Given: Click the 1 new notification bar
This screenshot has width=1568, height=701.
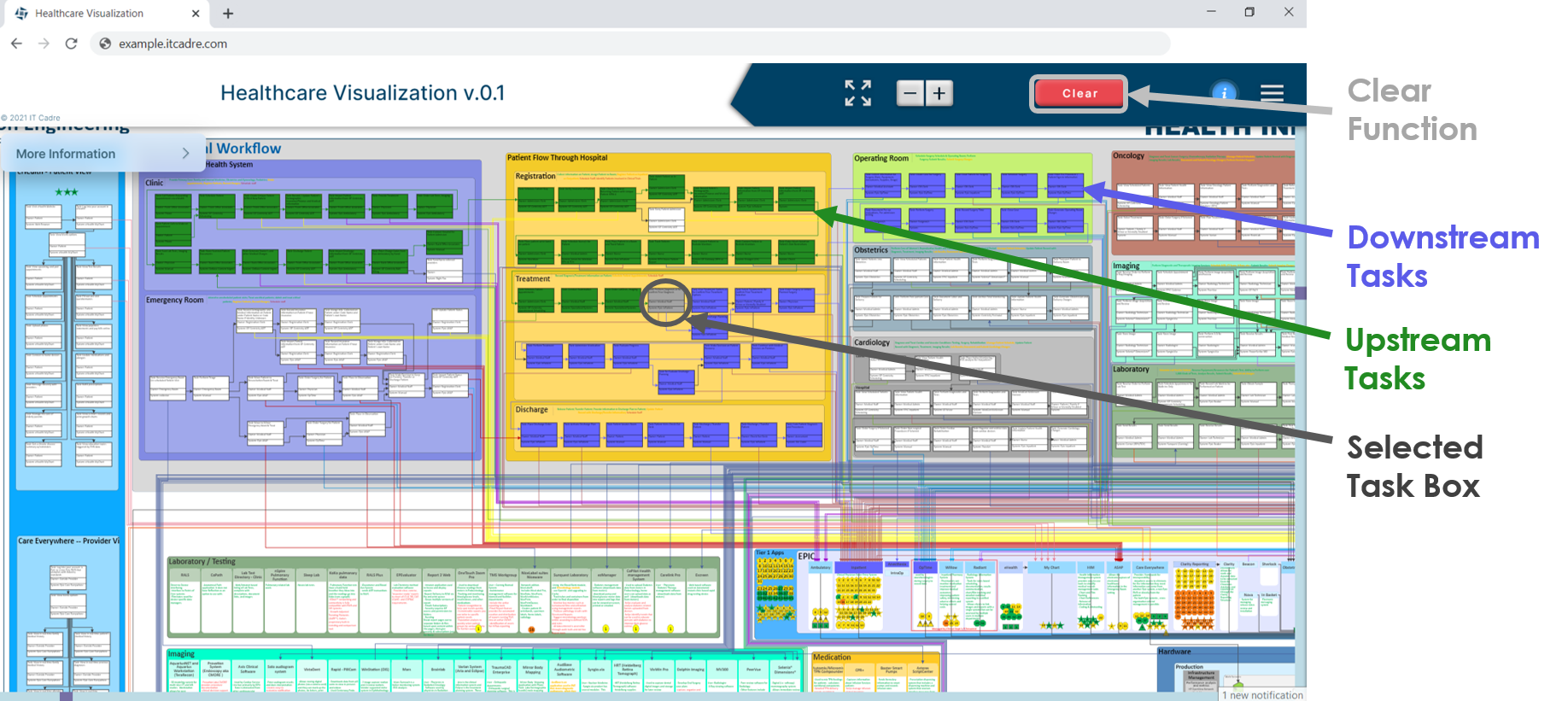Looking at the screenshot, I should coord(1263,694).
